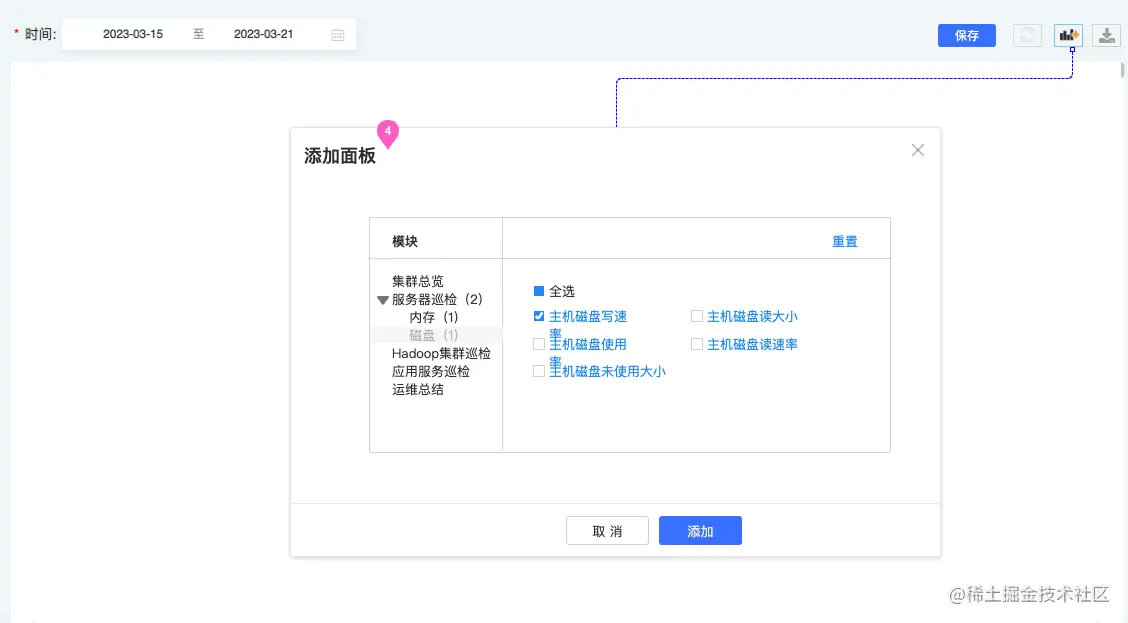Click the 主机磁盘读大小 label text
The height and width of the screenshot is (623, 1128).
(x=752, y=316)
